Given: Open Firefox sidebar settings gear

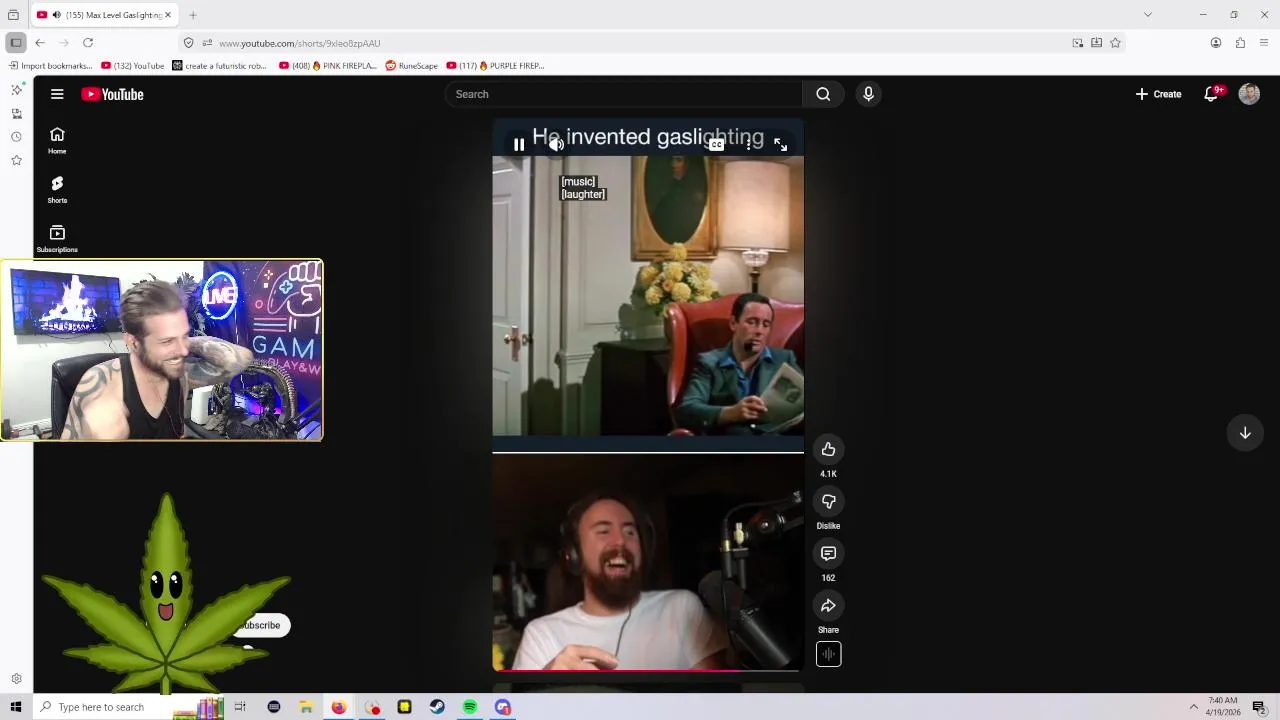Looking at the screenshot, I should coord(16,679).
